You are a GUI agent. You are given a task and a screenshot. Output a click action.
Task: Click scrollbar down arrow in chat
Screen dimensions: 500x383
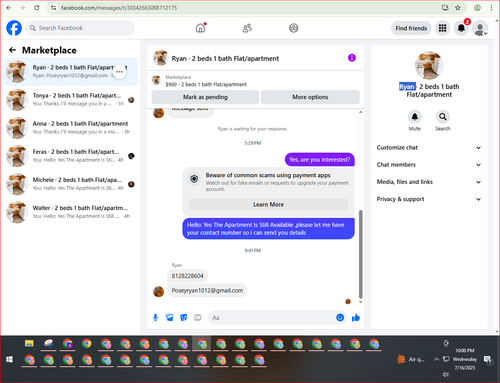pos(360,302)
